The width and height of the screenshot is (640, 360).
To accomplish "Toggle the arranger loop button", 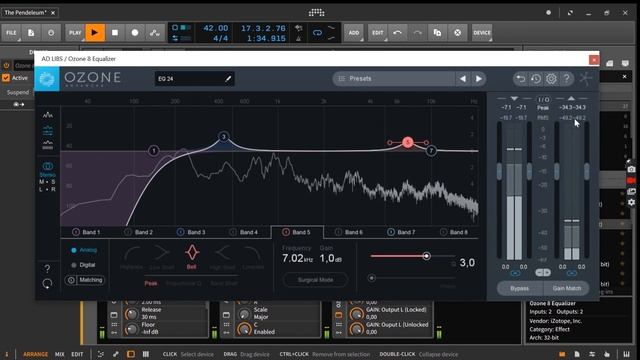I will pos(317,33).
